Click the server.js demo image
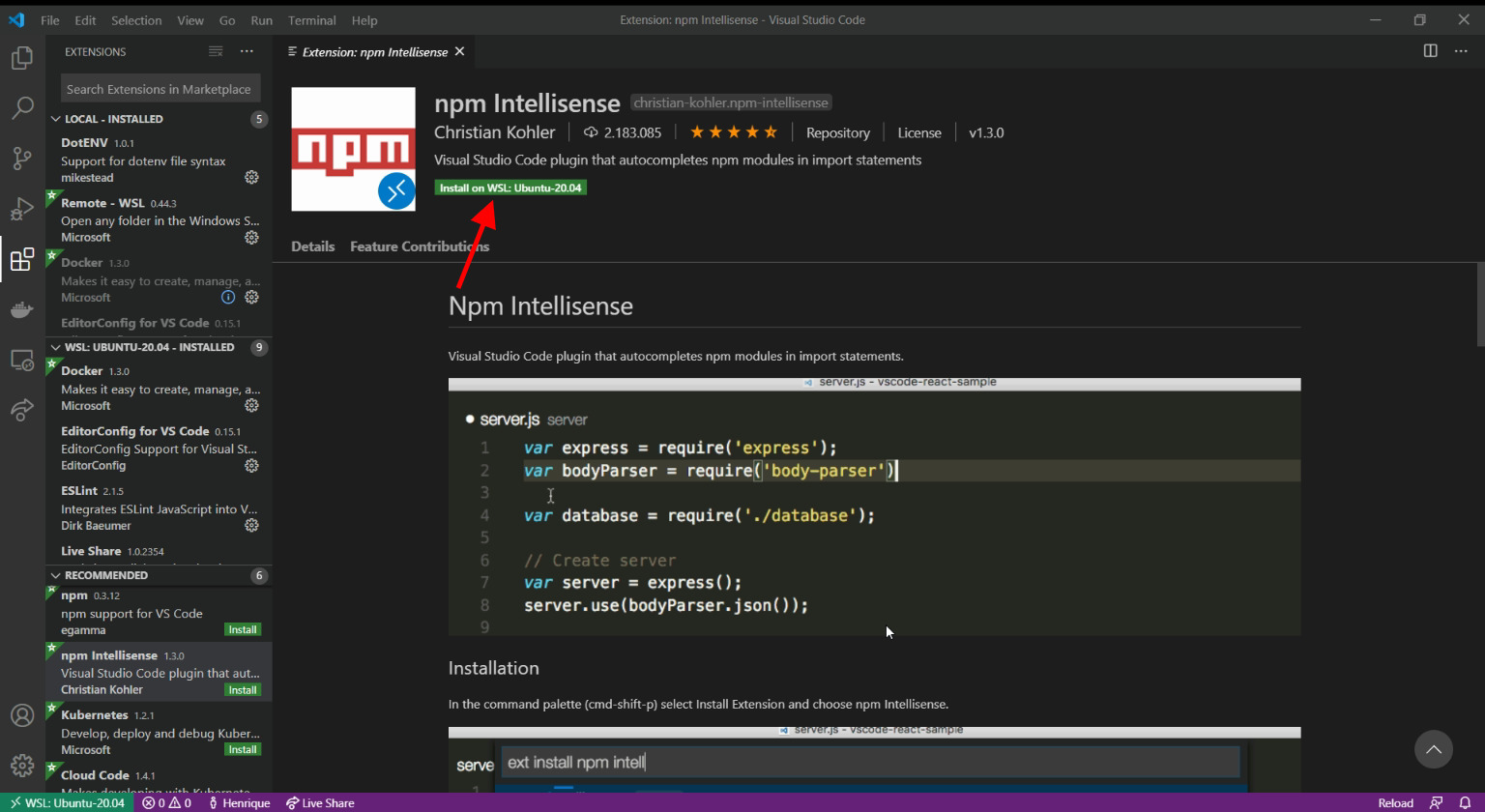Image resolution: width=1485 pixels, height=812 pixels. coord(874,507)
